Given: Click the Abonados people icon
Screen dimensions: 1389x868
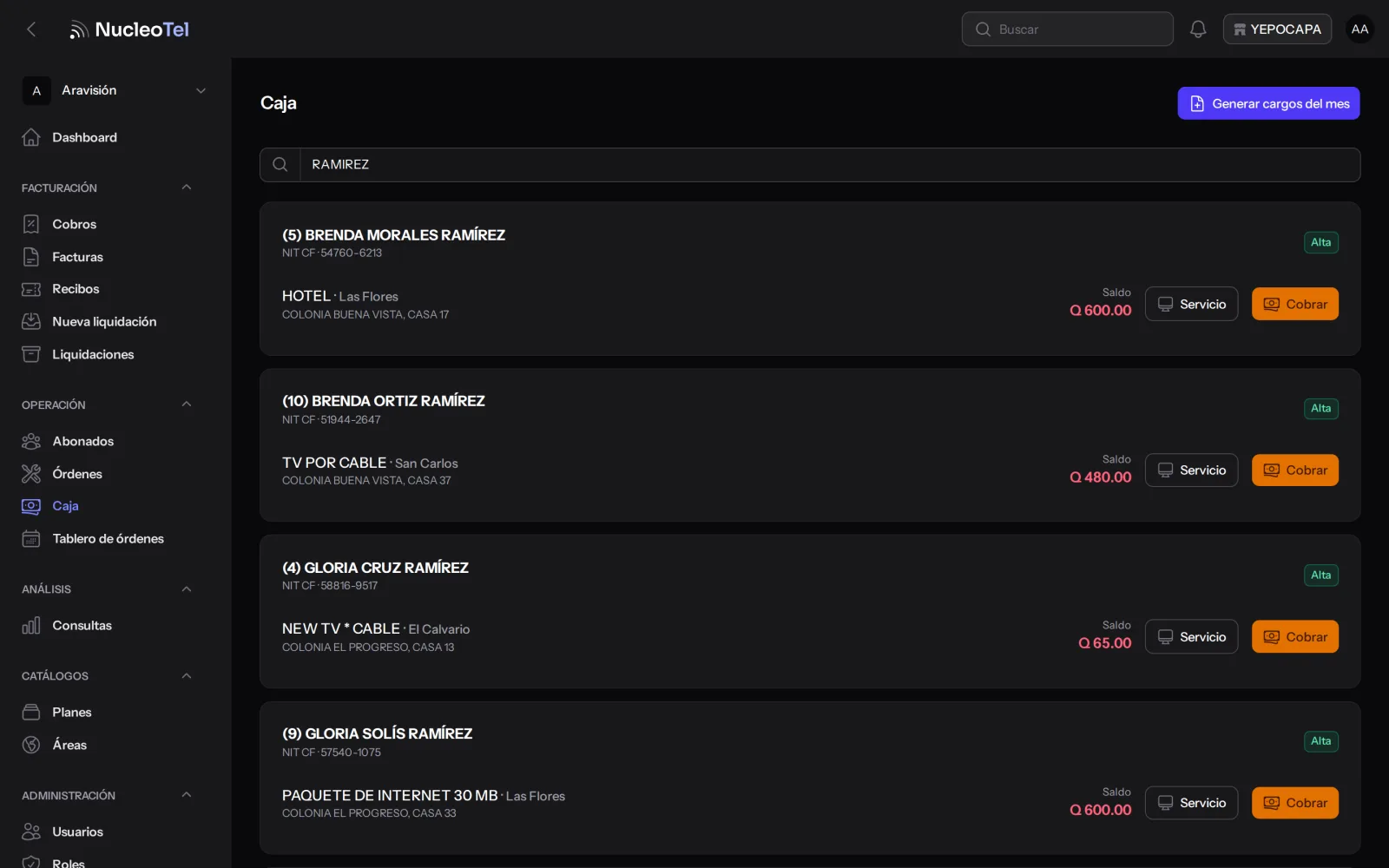Looking at the screenshot, I should click(x=31, y=441).
